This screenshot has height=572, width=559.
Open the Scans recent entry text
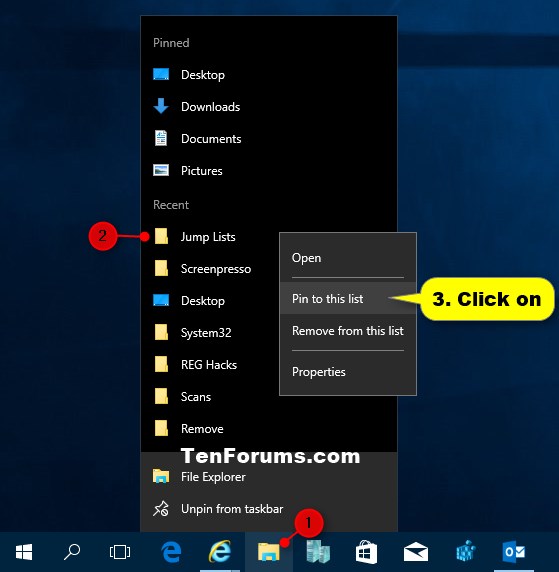click(196, 397)
